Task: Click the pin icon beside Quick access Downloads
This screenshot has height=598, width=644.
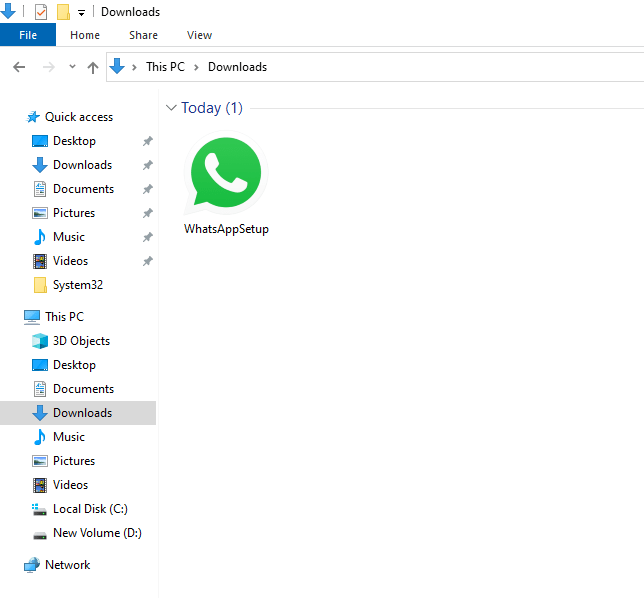Action: pos(147,165)
